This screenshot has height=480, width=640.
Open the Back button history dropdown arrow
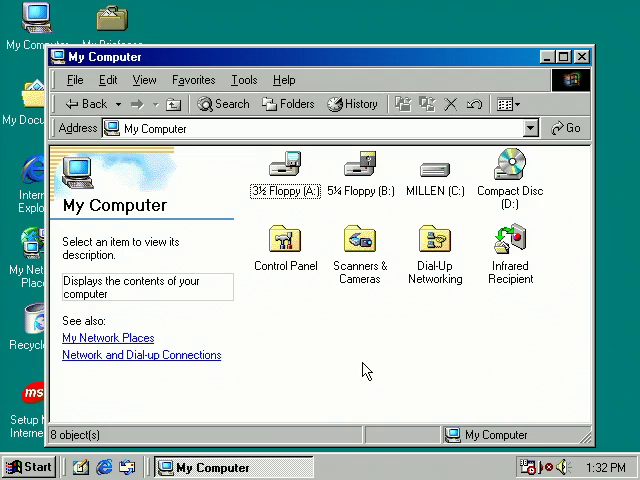[x=118, y=104]
